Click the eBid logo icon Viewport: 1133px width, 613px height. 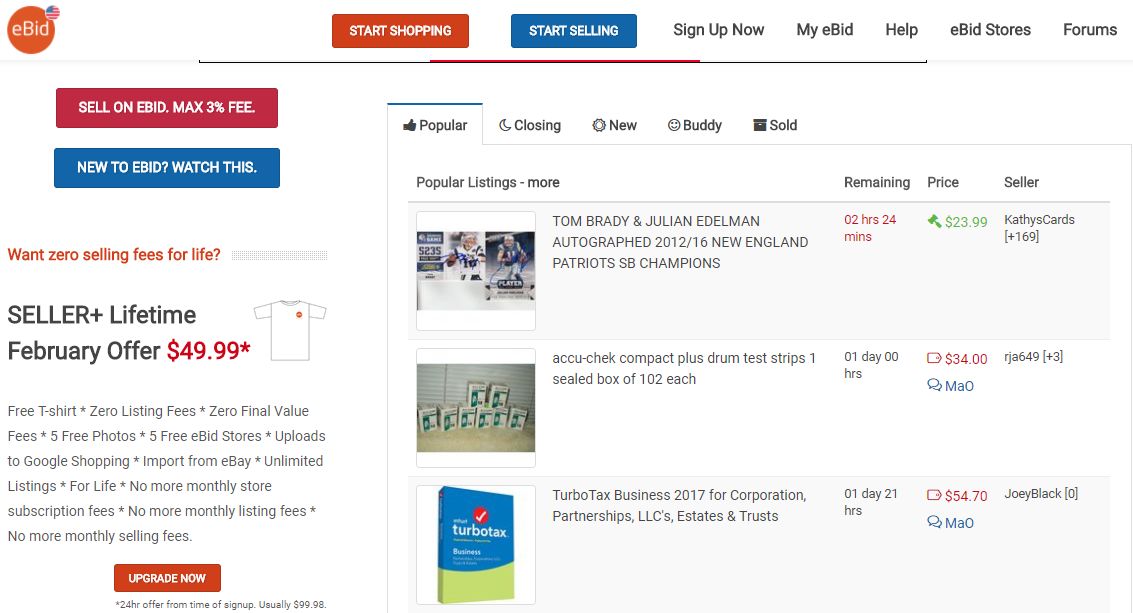(x=32, y=29)
